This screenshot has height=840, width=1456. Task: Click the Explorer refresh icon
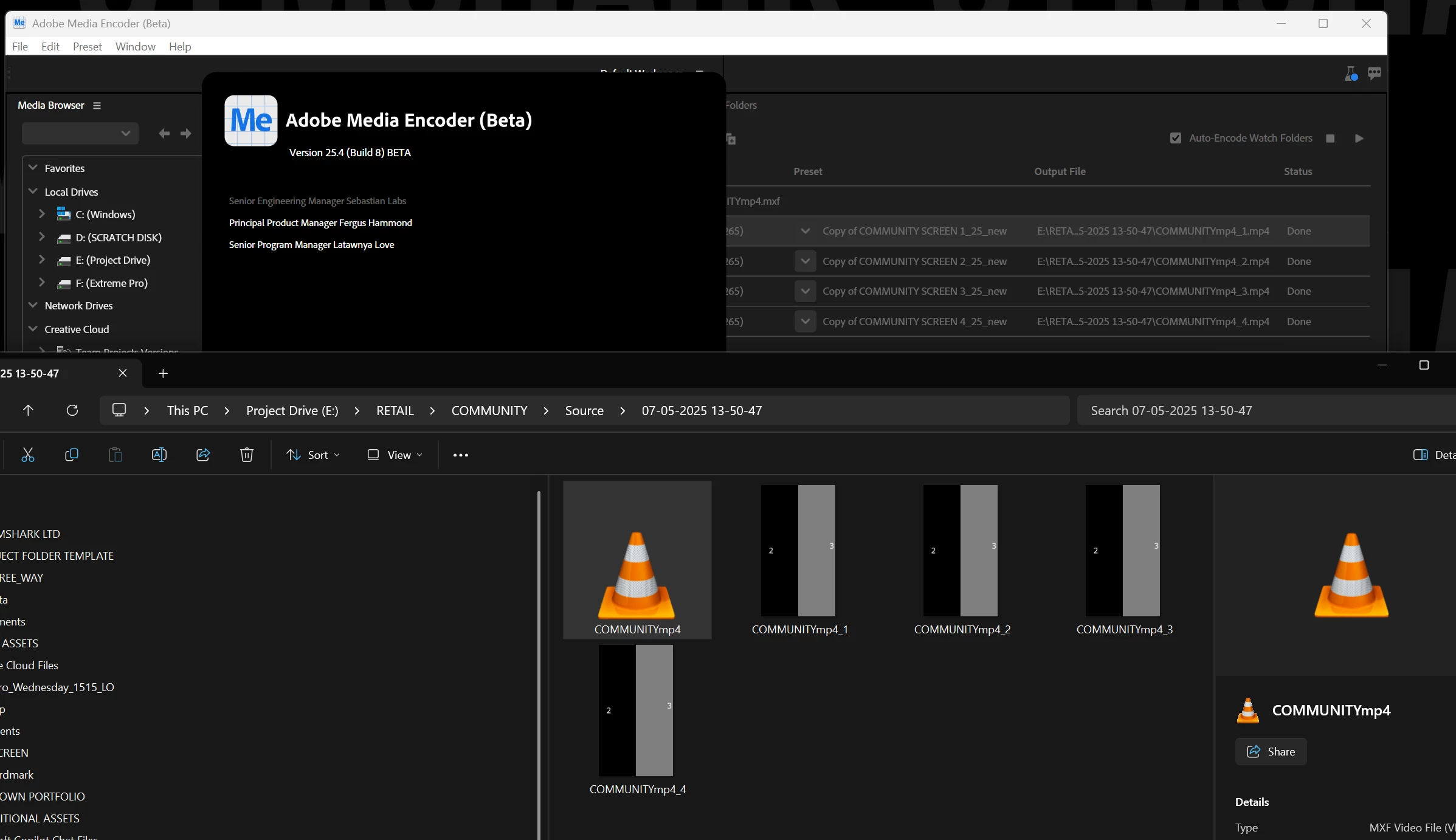click(x=72, y=410)
